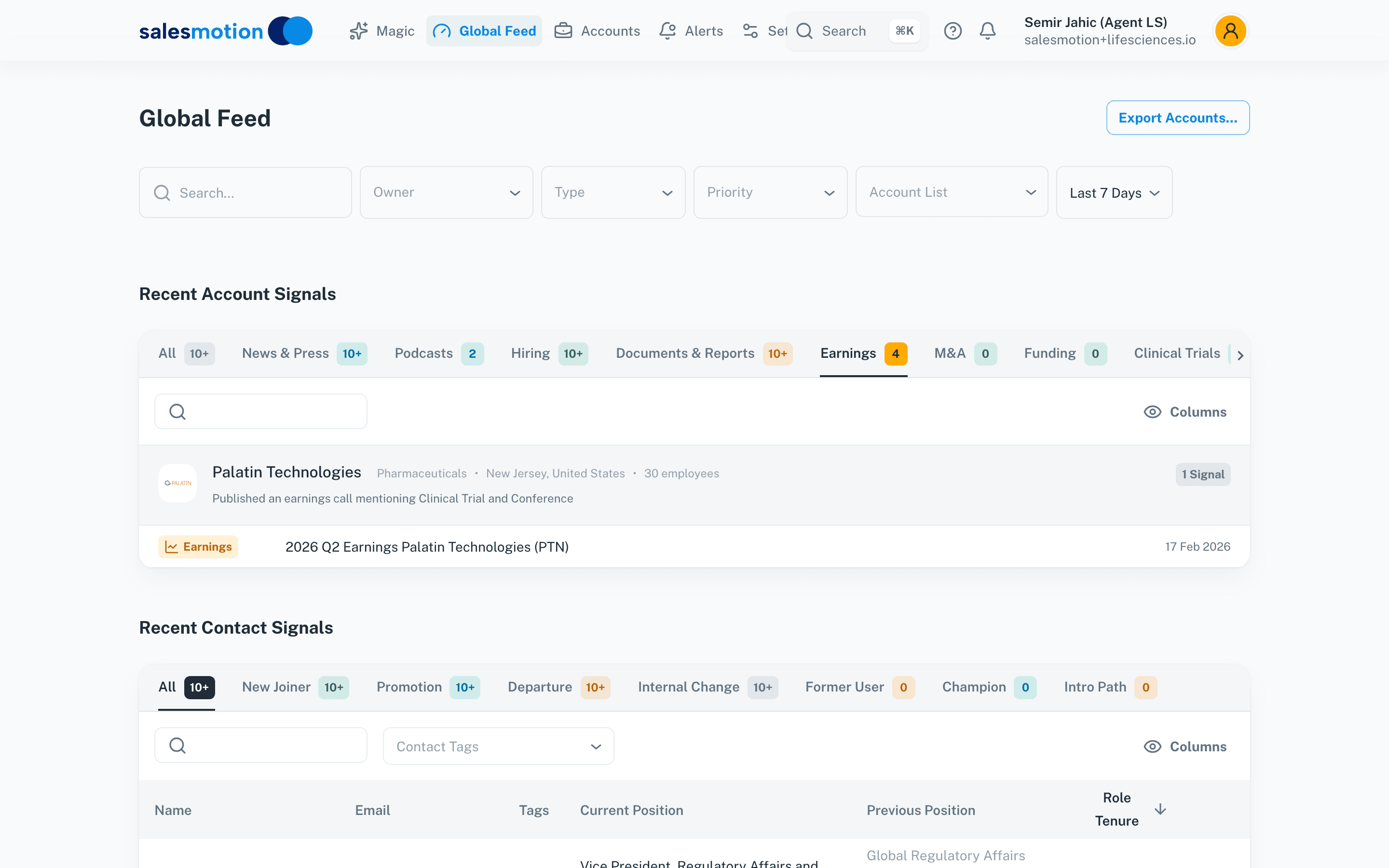This screenshot has width=1389, height=868.
Task: Focus the top bar Search field
Action: [857, 31]
